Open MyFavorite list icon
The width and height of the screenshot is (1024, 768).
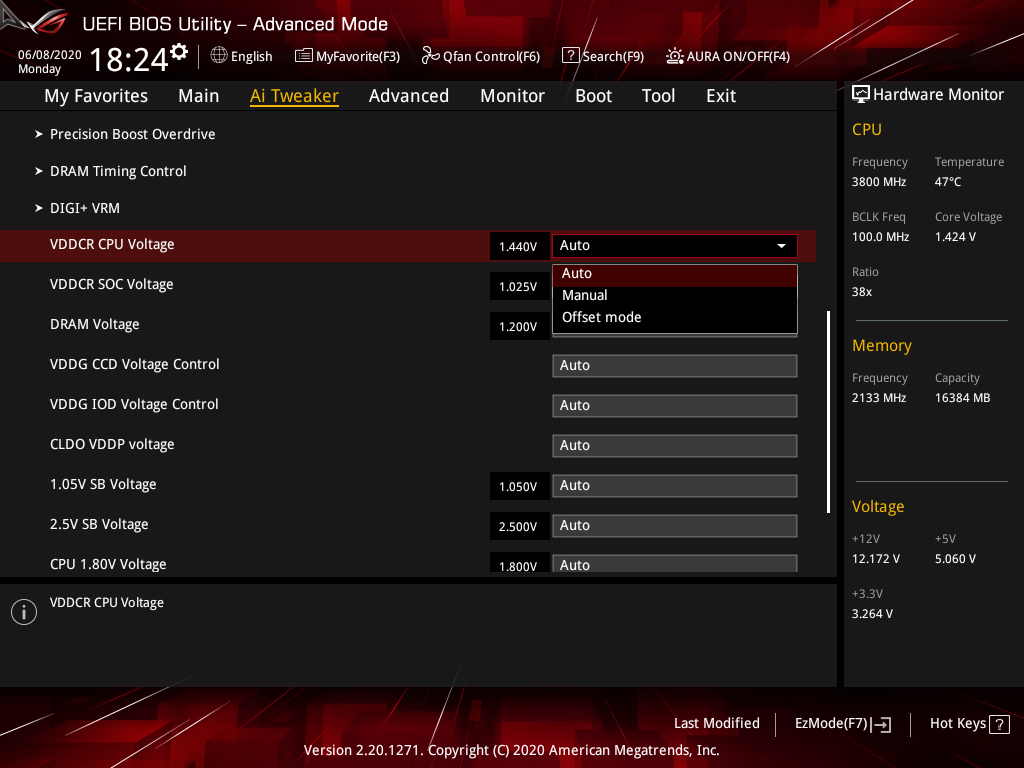[304, 56]
